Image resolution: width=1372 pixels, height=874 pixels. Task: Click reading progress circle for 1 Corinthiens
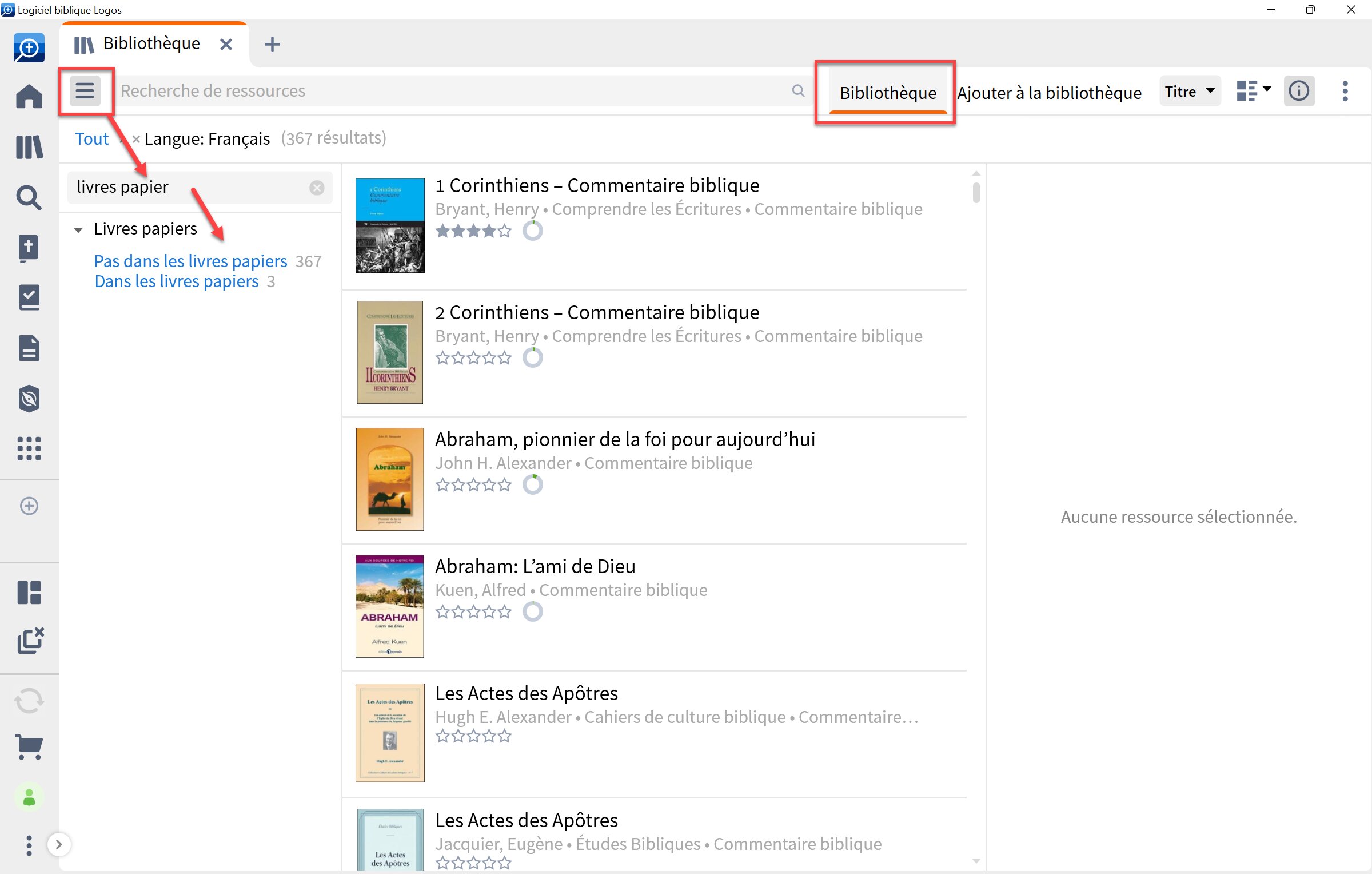[533, 231]
